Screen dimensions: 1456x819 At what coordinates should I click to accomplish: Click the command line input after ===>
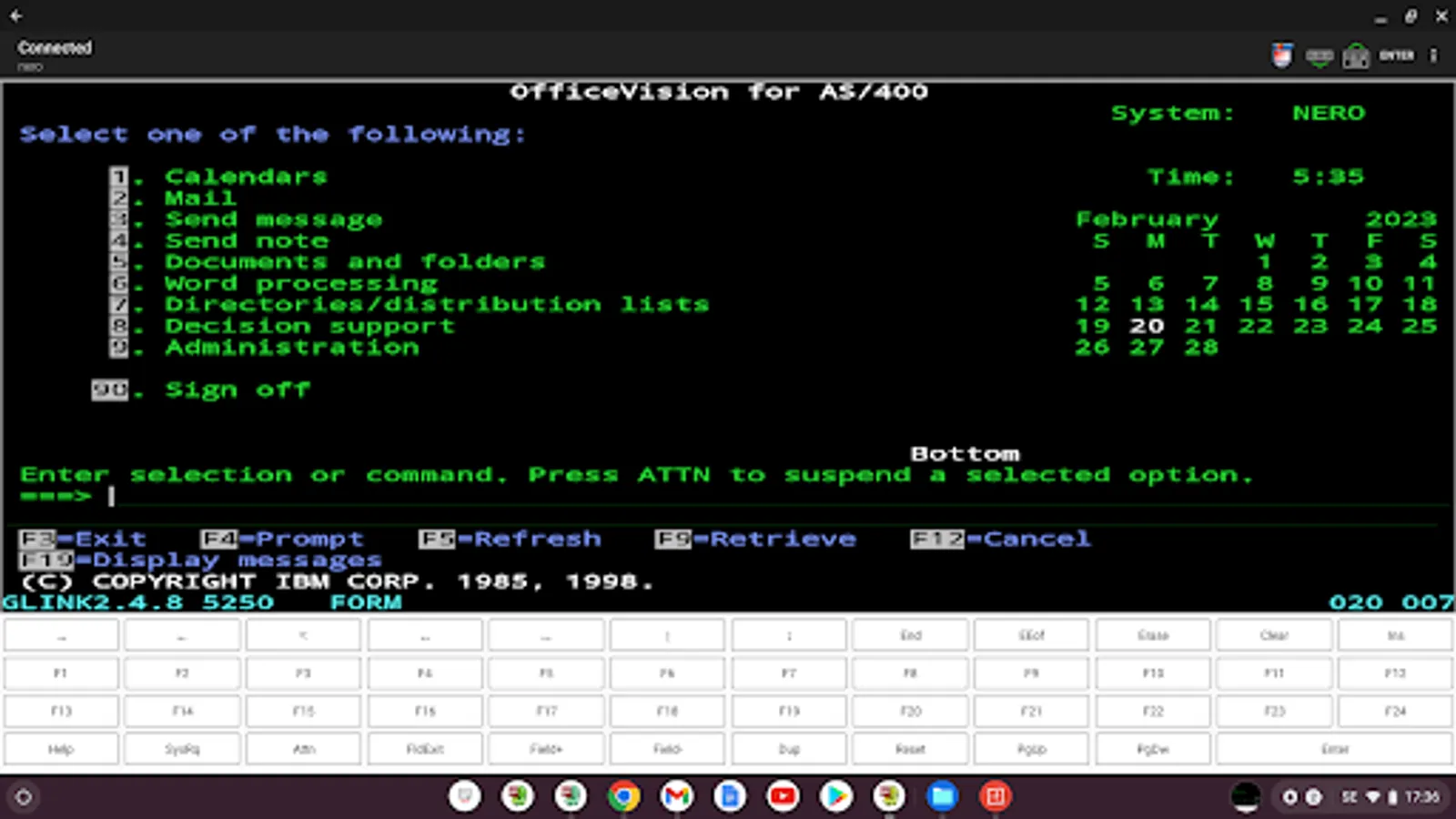779,496
